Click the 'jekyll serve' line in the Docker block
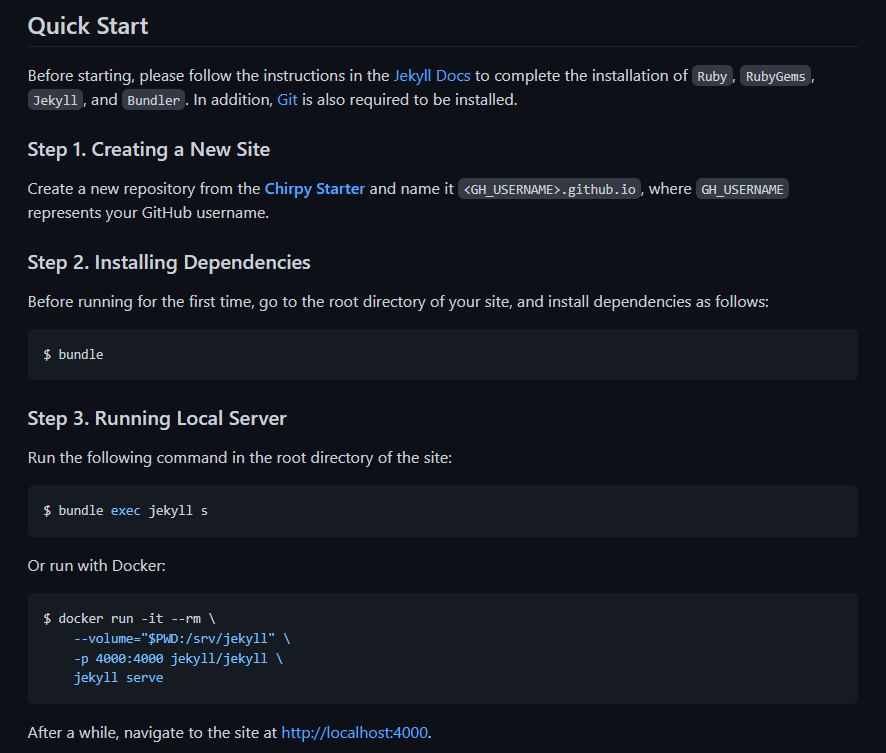 point(118,678)
